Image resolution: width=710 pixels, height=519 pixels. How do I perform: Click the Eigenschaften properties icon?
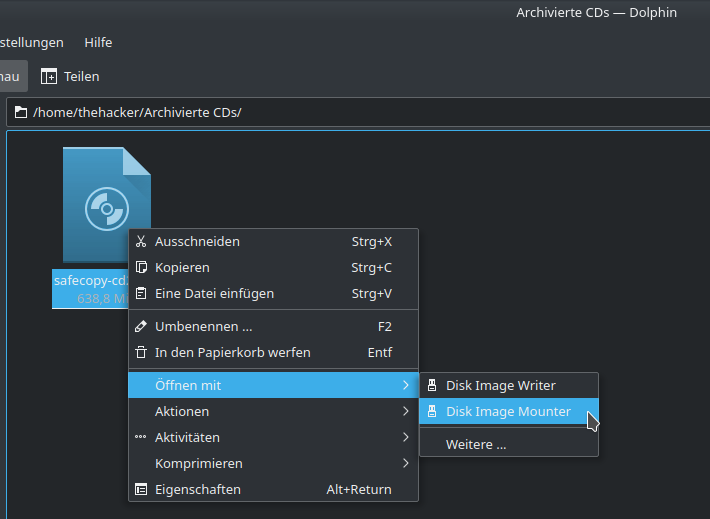pos(141,489)
